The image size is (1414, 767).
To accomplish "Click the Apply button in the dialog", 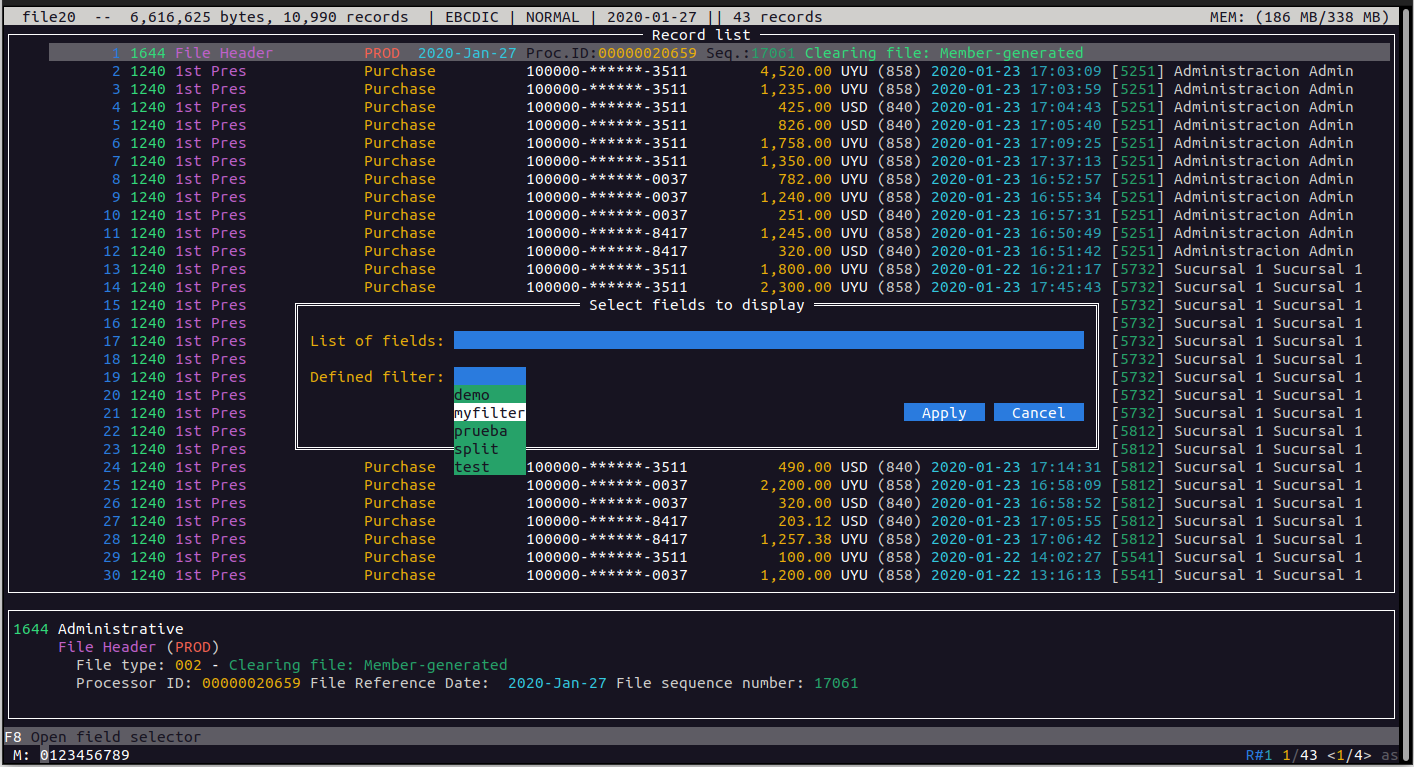I will pyautogui.click(x=944, y=413).
